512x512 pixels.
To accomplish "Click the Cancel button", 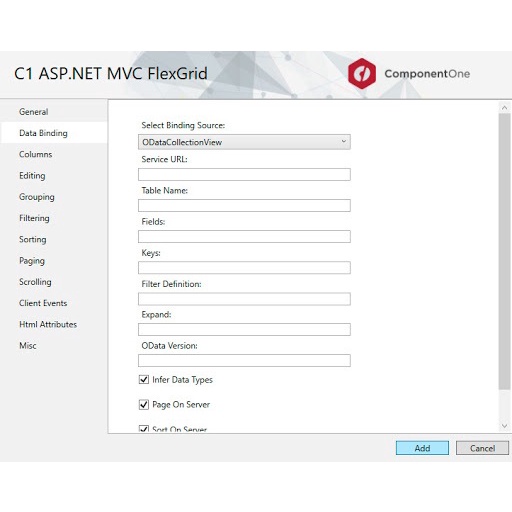I will pyautogui.click(x=482, y=448).
